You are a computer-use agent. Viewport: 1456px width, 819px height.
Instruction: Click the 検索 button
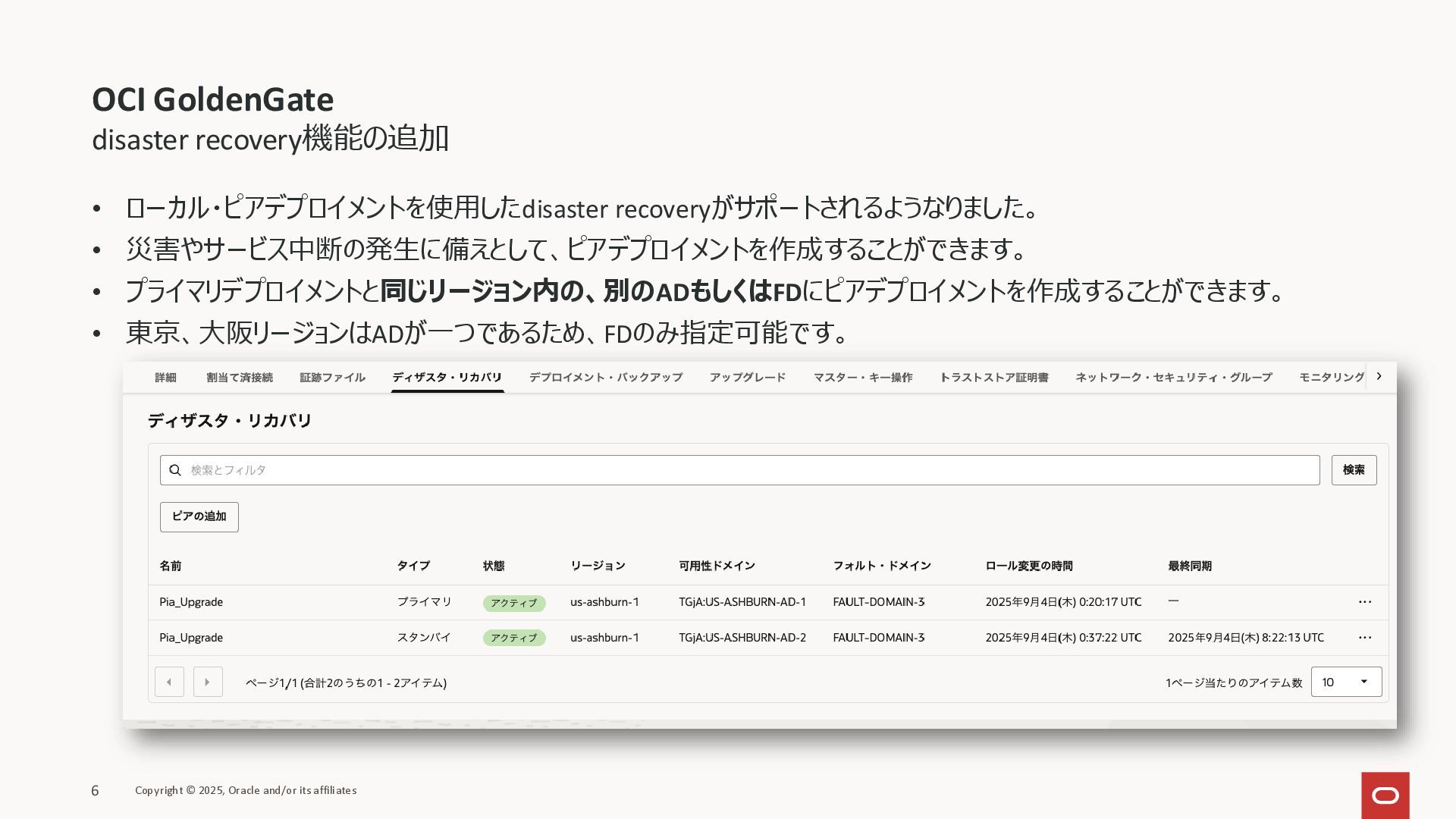click(x=1354, y=470)
